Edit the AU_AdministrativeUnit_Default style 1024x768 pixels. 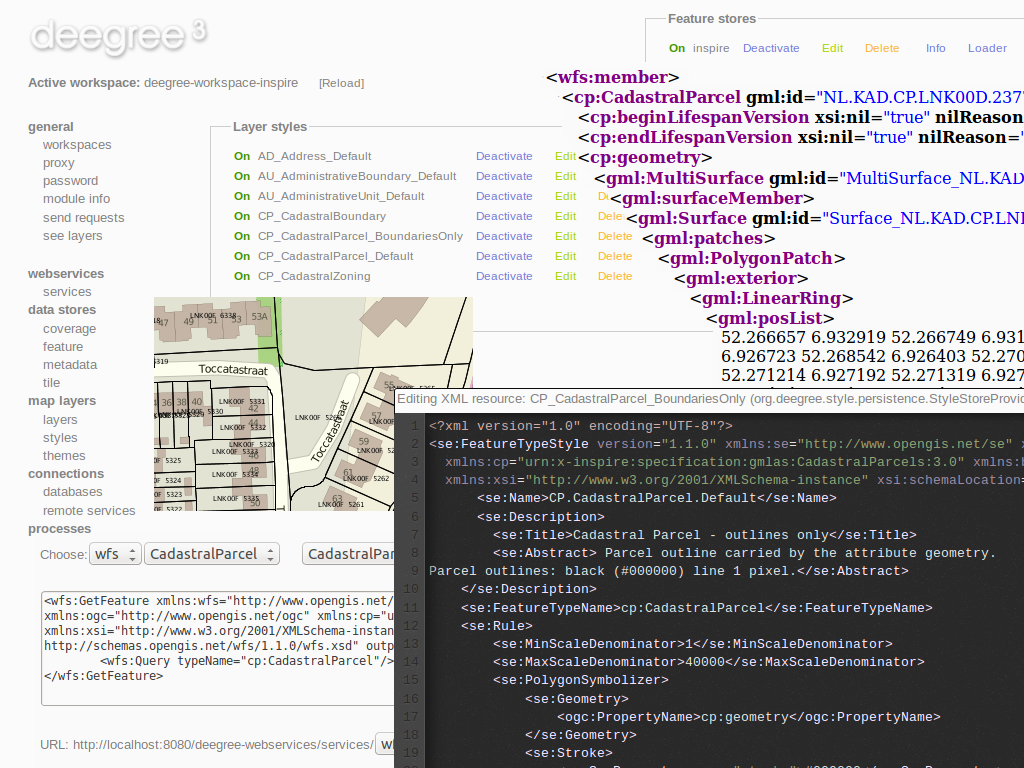(x=566, y=196)
